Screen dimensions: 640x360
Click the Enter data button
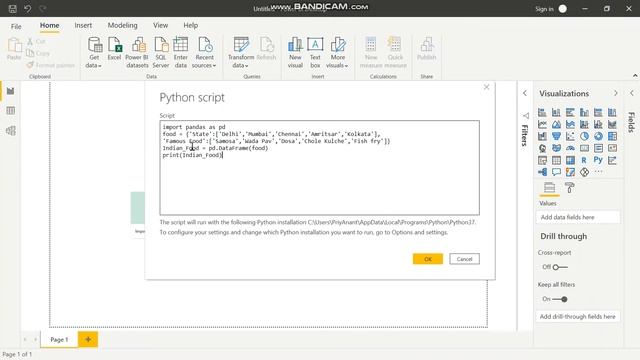[x=180, y=53]
